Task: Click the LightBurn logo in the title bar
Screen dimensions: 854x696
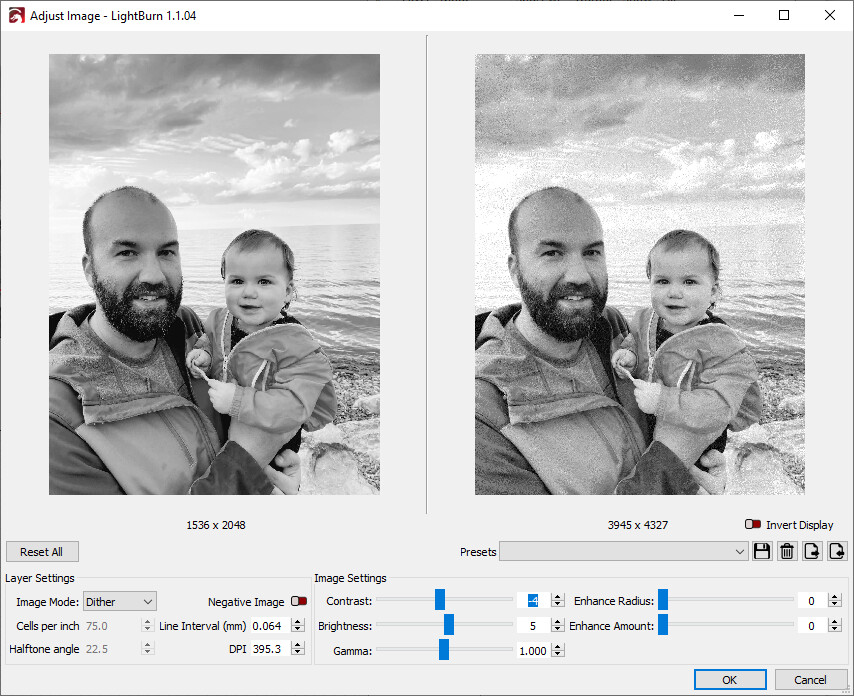Action: coord(16,15)
